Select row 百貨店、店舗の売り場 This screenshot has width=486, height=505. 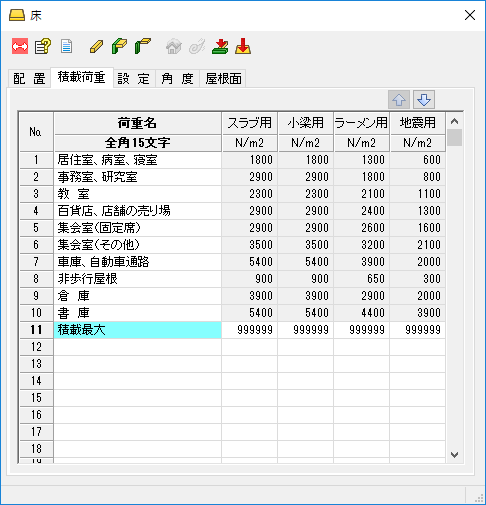[x=138, y=211]
